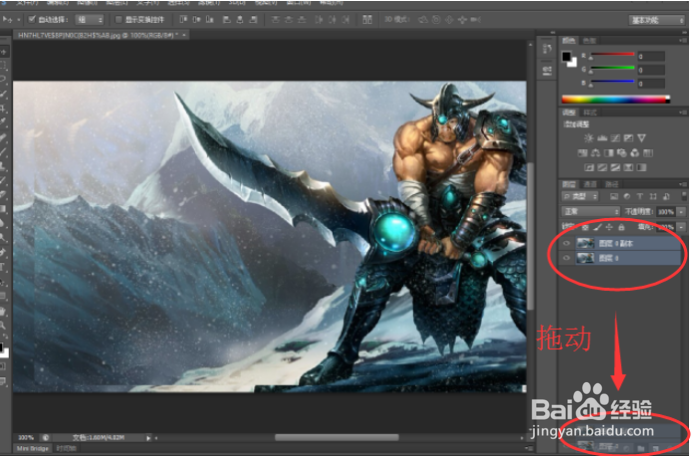The width and height of the screenshot is (692, 456).
Task: Open the Auto-Select group/layer dropdown
Action: (89, 19)
